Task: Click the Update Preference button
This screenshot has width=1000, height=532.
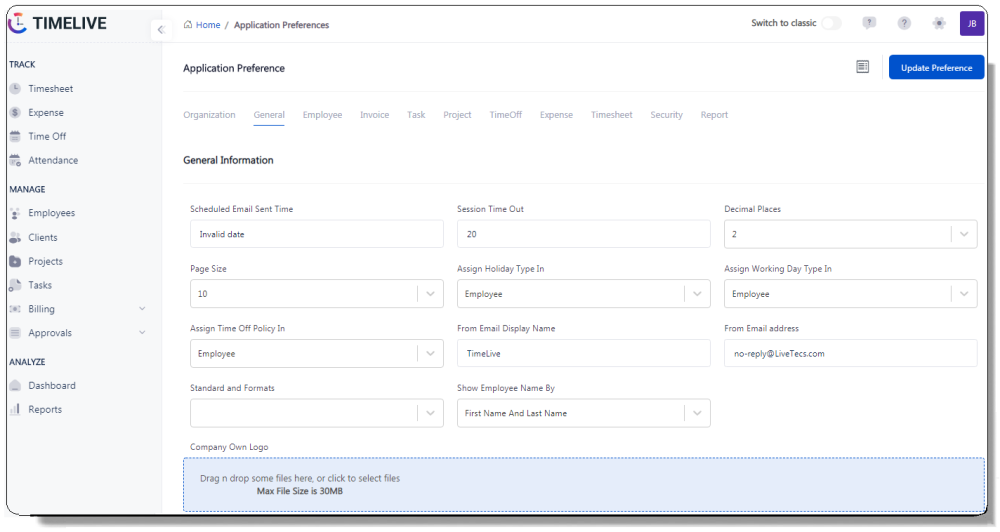Action: click(x=936, y=68)
